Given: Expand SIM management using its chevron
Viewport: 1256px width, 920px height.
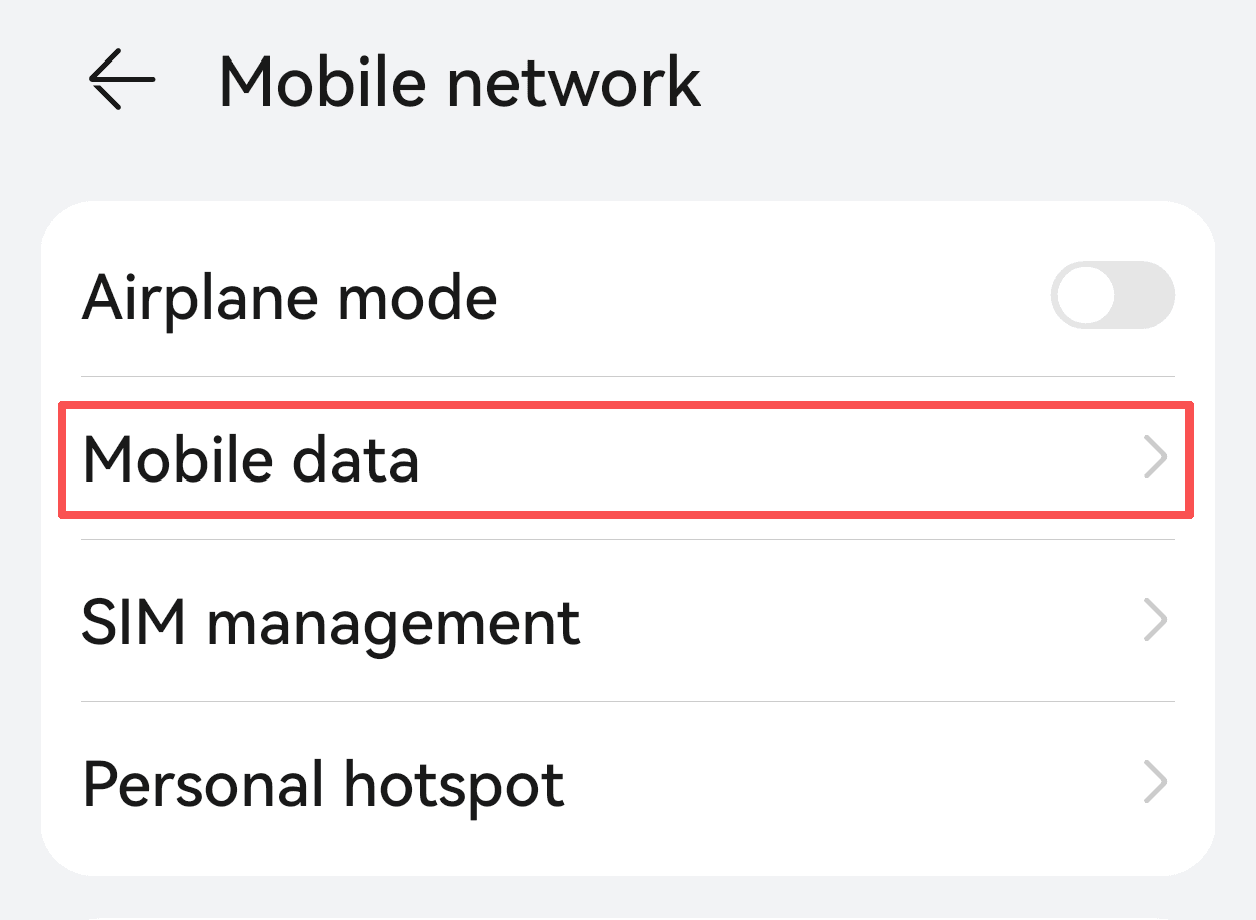Looking at the screenshot, I should 1155,621.
